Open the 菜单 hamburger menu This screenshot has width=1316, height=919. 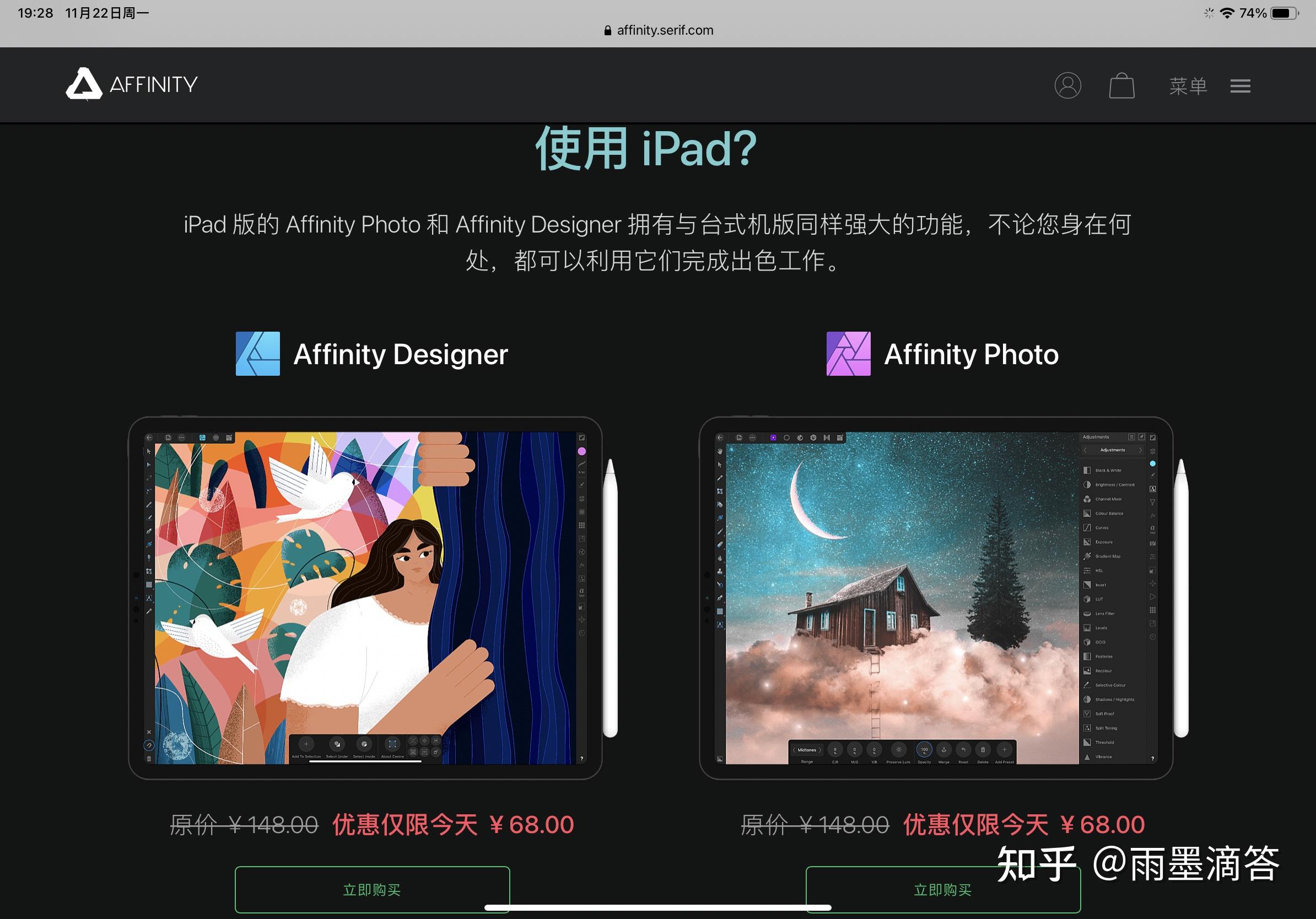[1210, 86]
